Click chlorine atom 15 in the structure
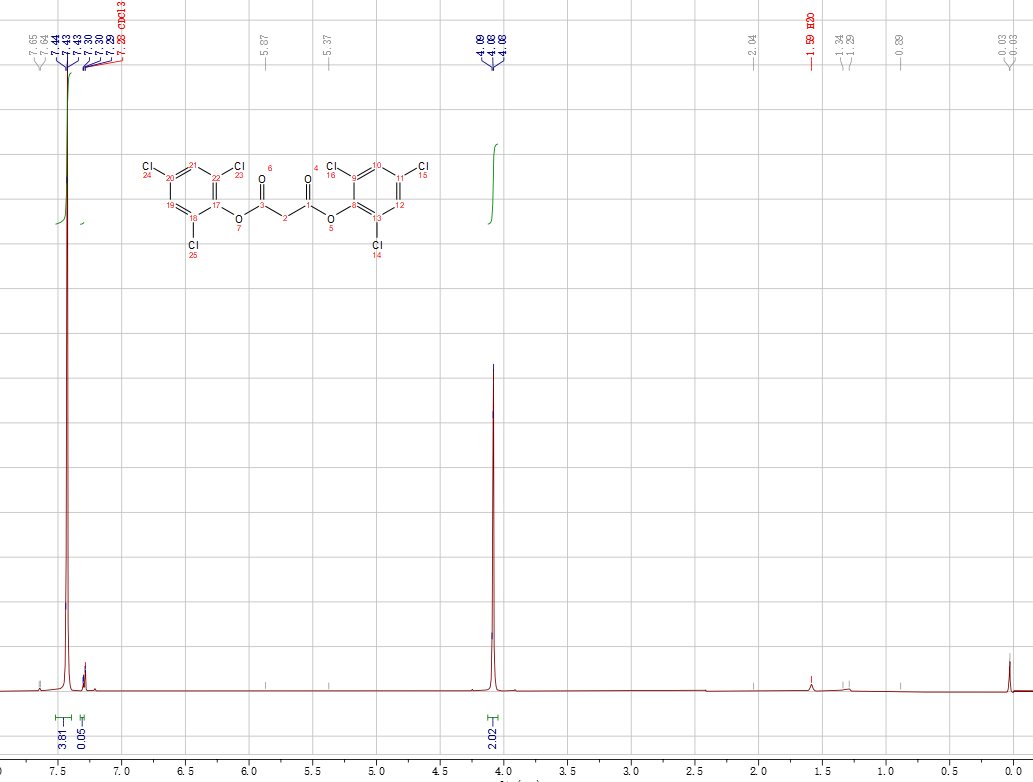Image resolution: width=1033 pixels, height=782 pixels. pos(423,166)
